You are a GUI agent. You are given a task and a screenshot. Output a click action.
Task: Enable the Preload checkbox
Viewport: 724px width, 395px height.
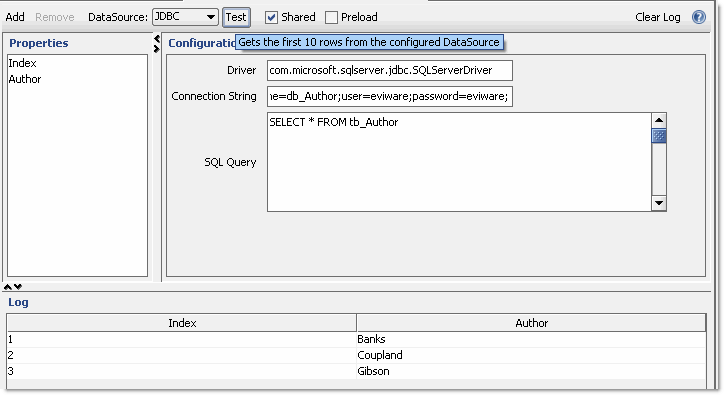[x=331, y=18]
